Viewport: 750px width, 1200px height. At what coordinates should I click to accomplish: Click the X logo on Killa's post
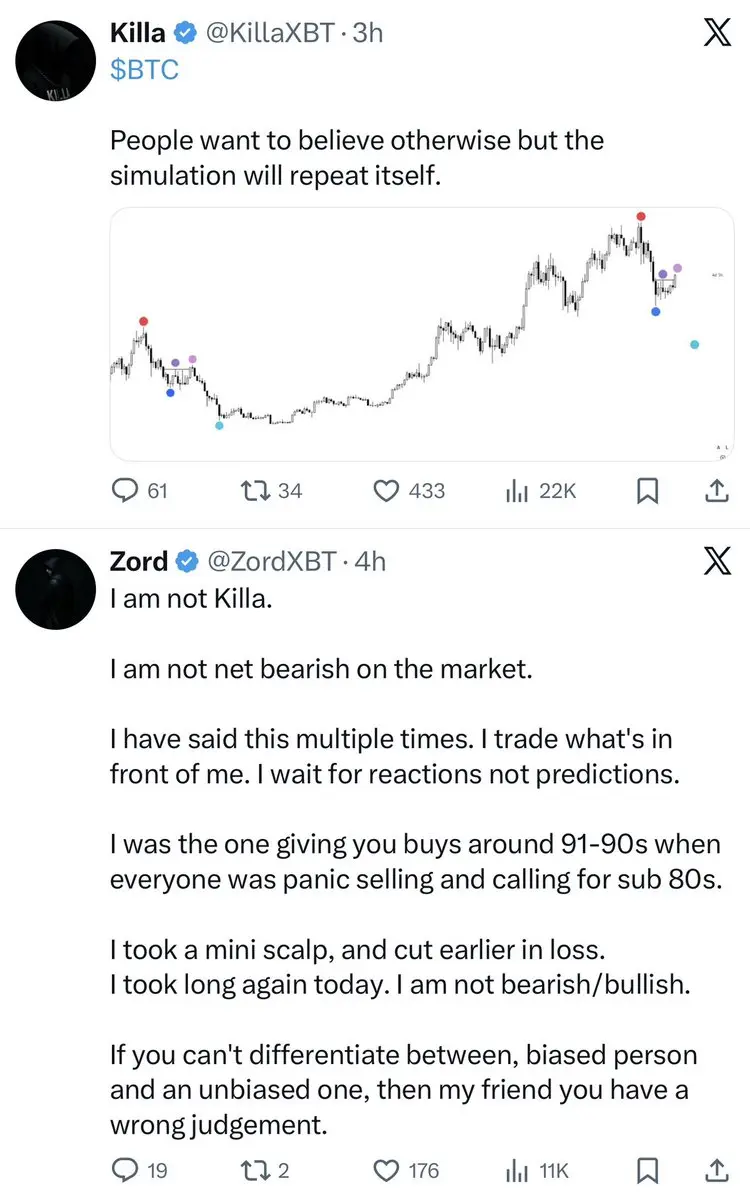coord(716,36)
